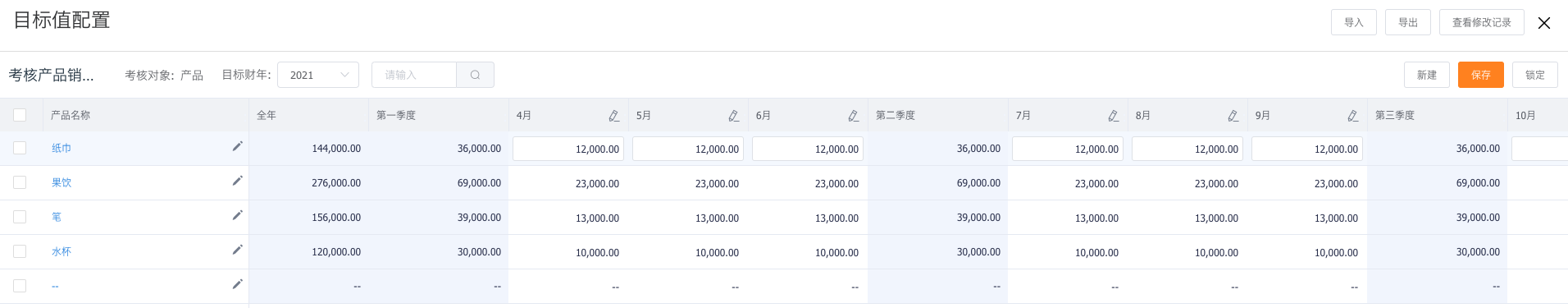Click the 导入 button
This screenshot has height=308, width=1568.
point(1354,22)
